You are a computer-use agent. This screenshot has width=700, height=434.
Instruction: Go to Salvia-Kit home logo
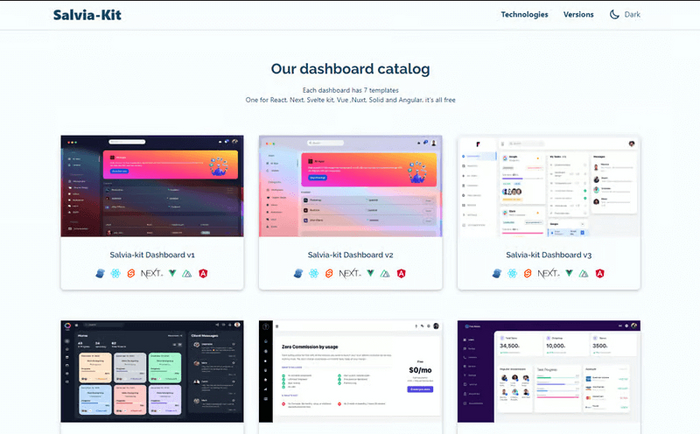click(87, 15)
